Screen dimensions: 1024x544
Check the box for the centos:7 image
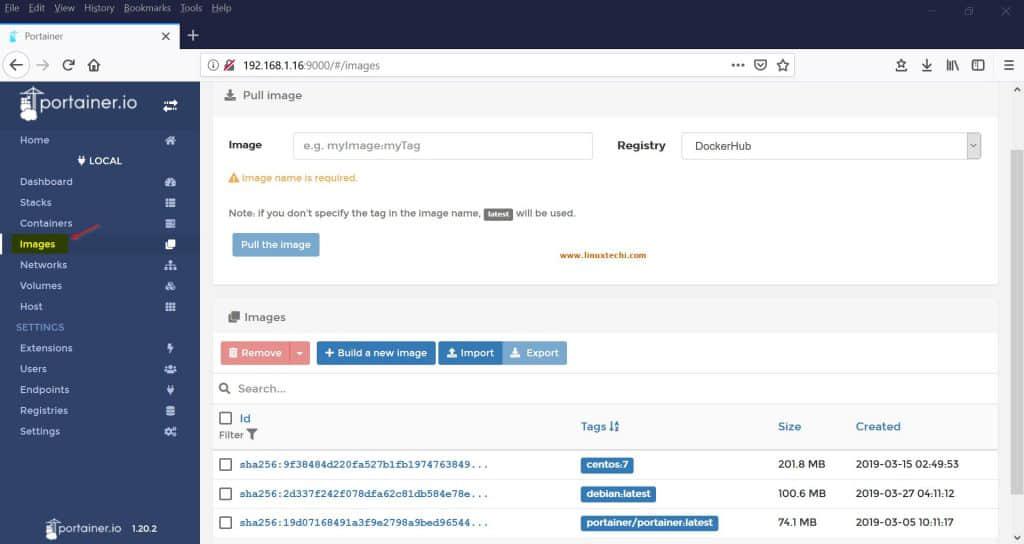[226, 465]
